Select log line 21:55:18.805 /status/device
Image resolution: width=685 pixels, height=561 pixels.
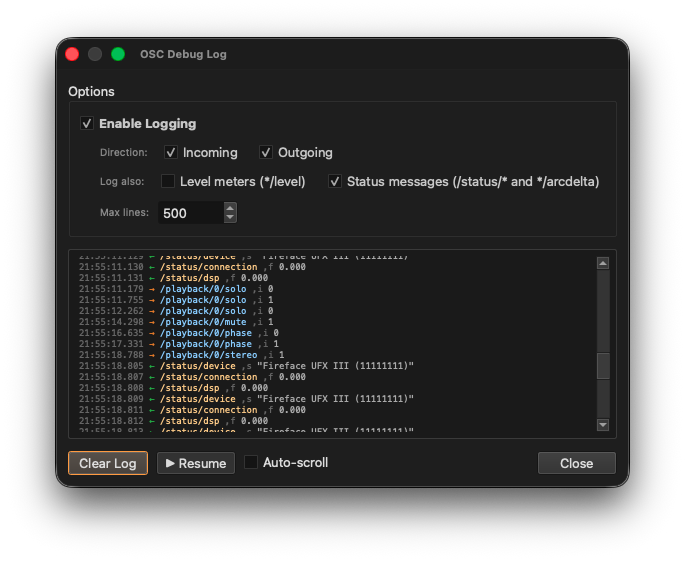coord(246,366)
